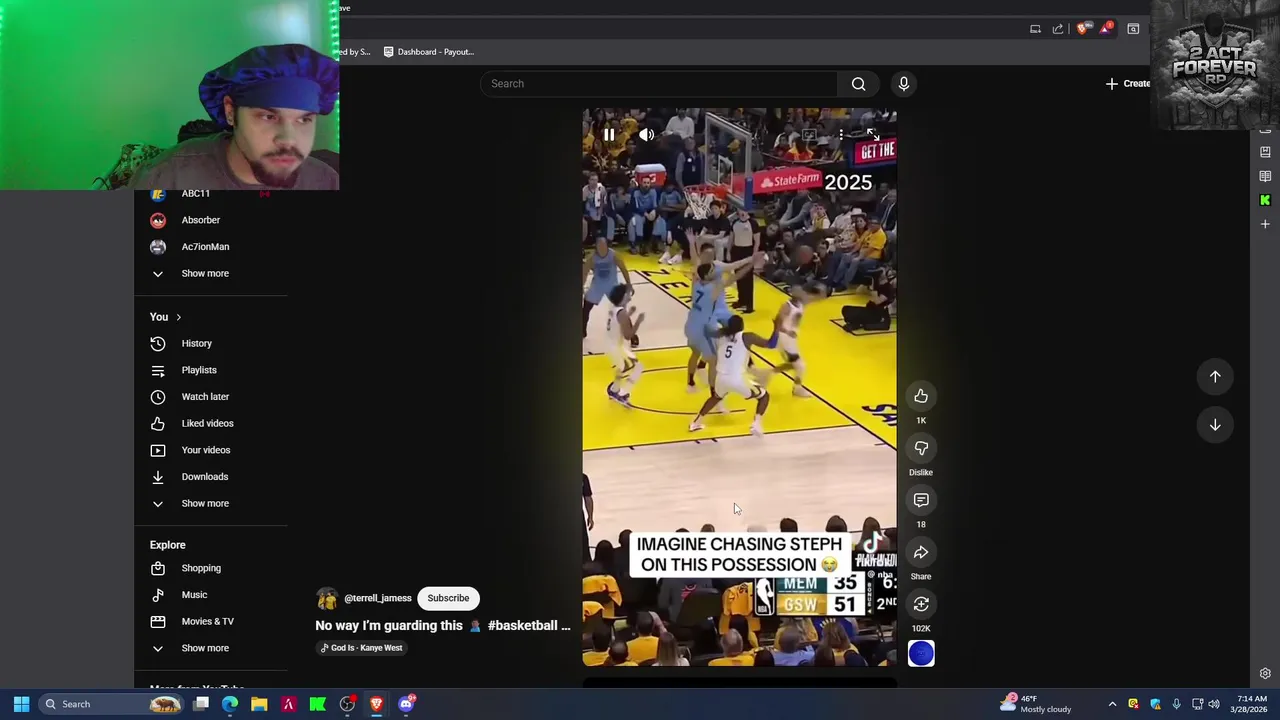Click install app icon in address bar
The height and width of the screenshot is (720, 1280).
point(1035,29)
